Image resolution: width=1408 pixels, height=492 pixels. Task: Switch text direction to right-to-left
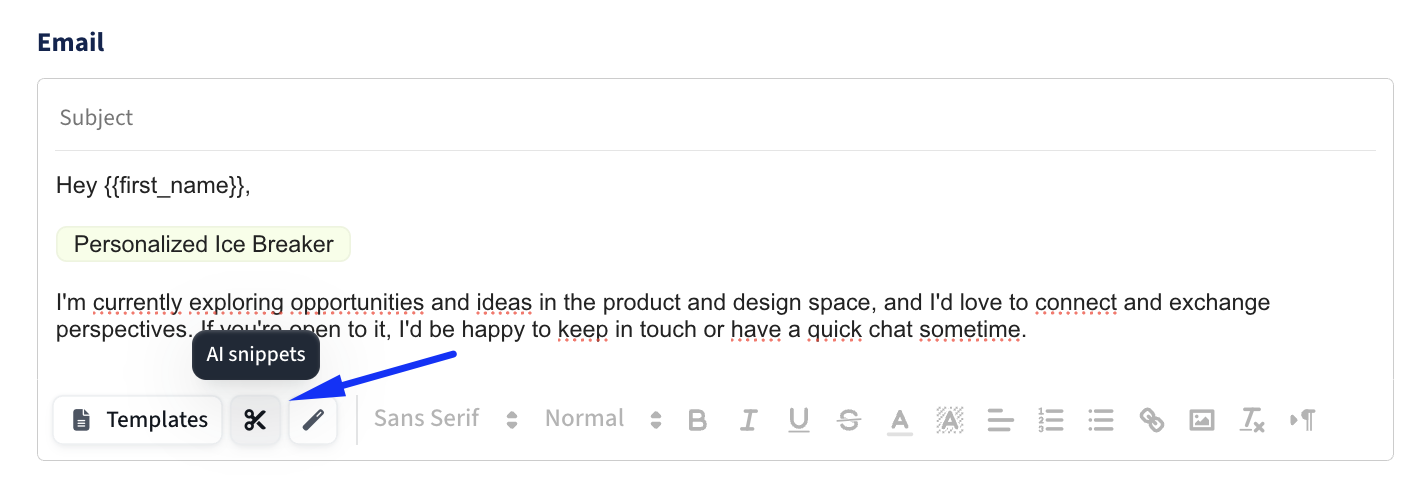pos(1303,420)
